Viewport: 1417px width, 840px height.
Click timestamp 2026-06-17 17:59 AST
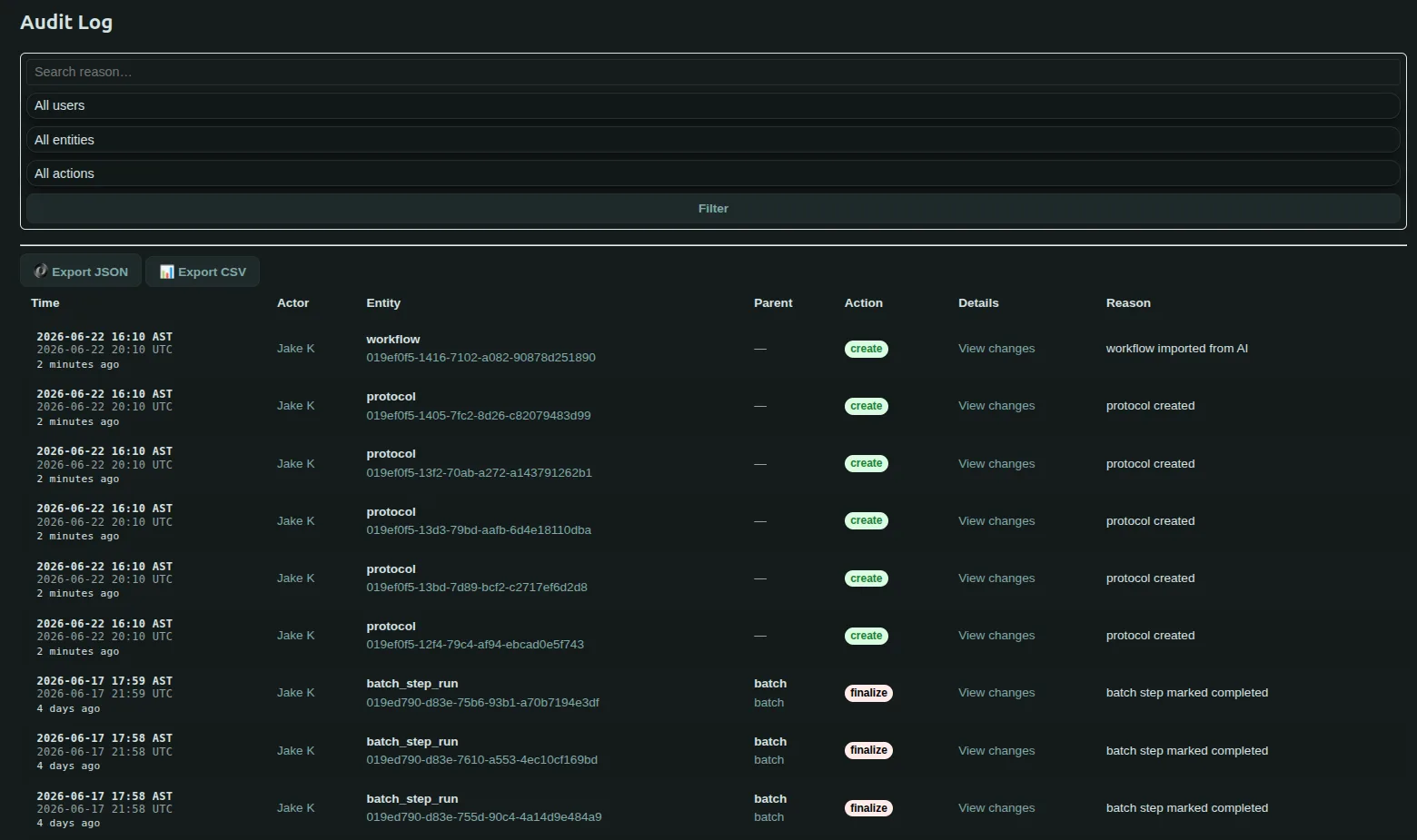pyautogui.click(x=104, y=681)
